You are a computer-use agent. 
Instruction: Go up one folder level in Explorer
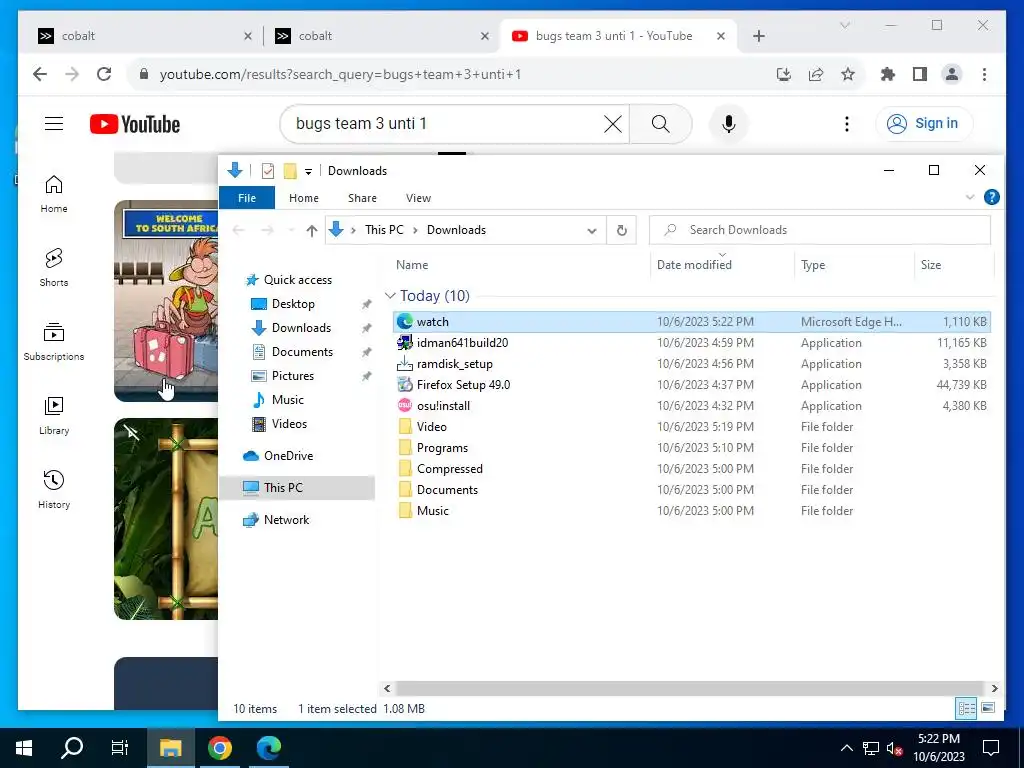coord(312,230)
